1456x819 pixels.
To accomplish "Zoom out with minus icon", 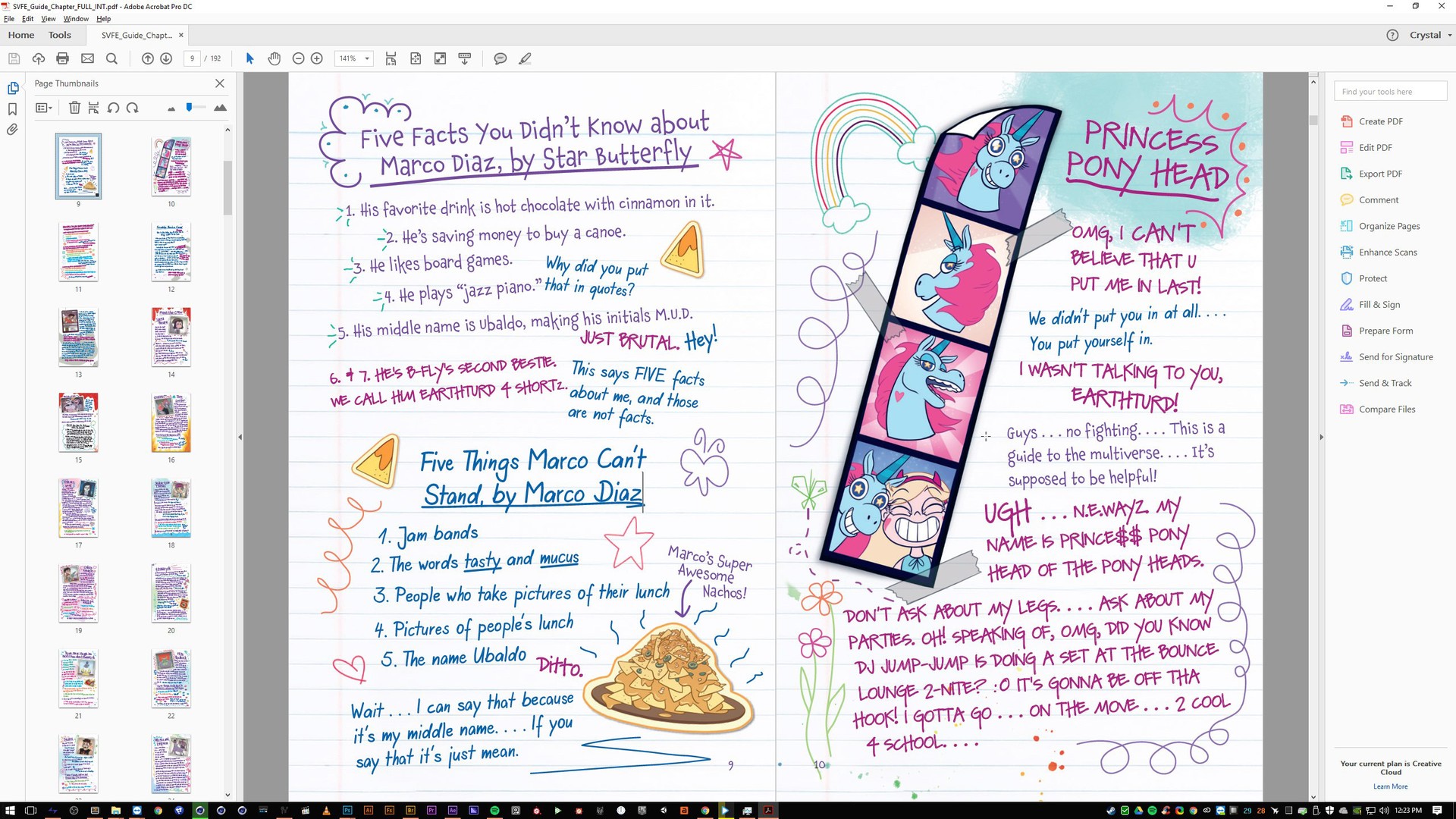I will (298, 58).
